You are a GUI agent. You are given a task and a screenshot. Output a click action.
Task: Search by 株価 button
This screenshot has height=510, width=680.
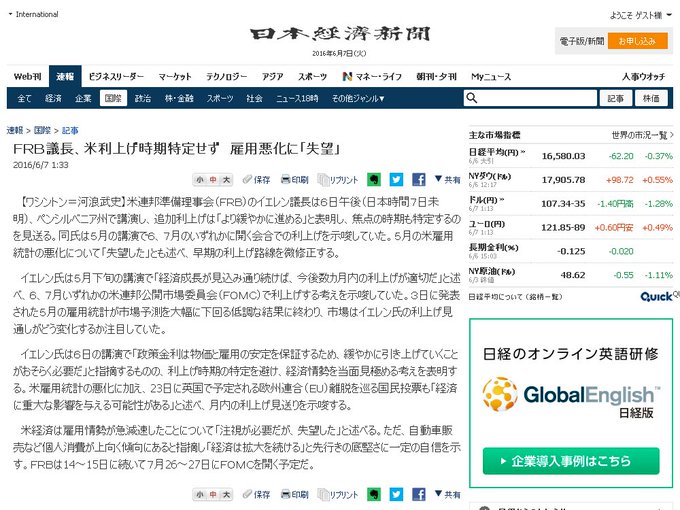click(651, 98)
